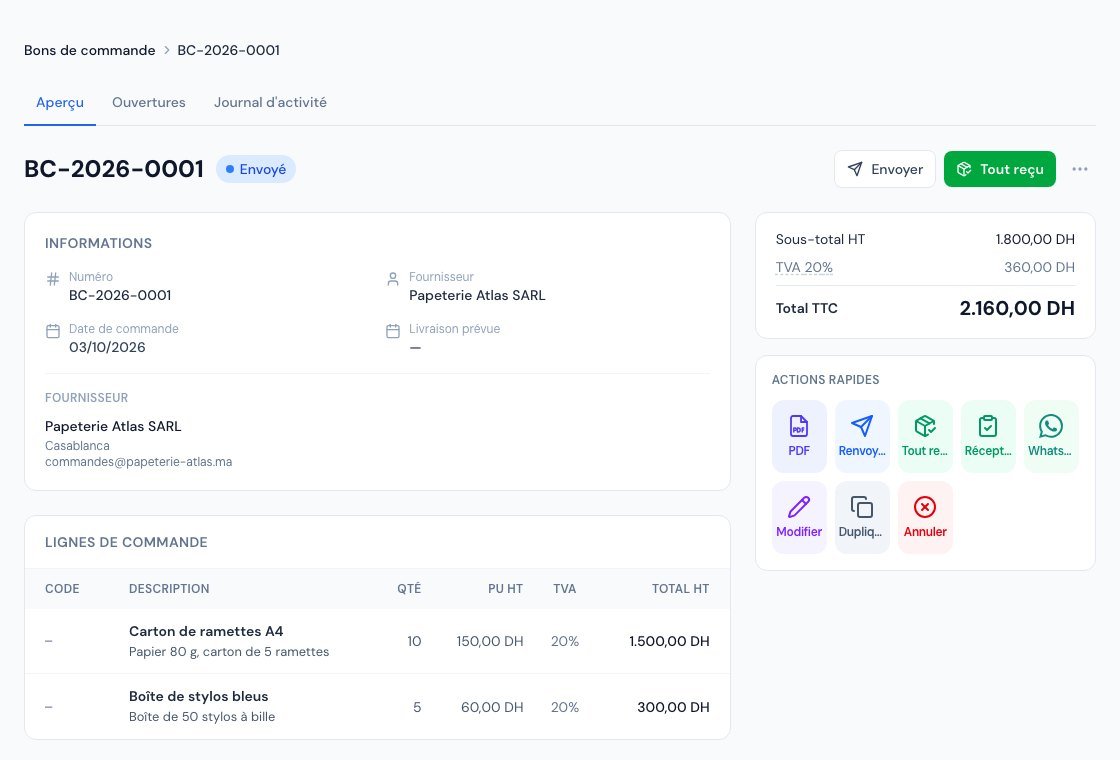Screen dimensions: 1120x760
Task: Click the 300,00 DH line total
Action: [x=674, y=707]
